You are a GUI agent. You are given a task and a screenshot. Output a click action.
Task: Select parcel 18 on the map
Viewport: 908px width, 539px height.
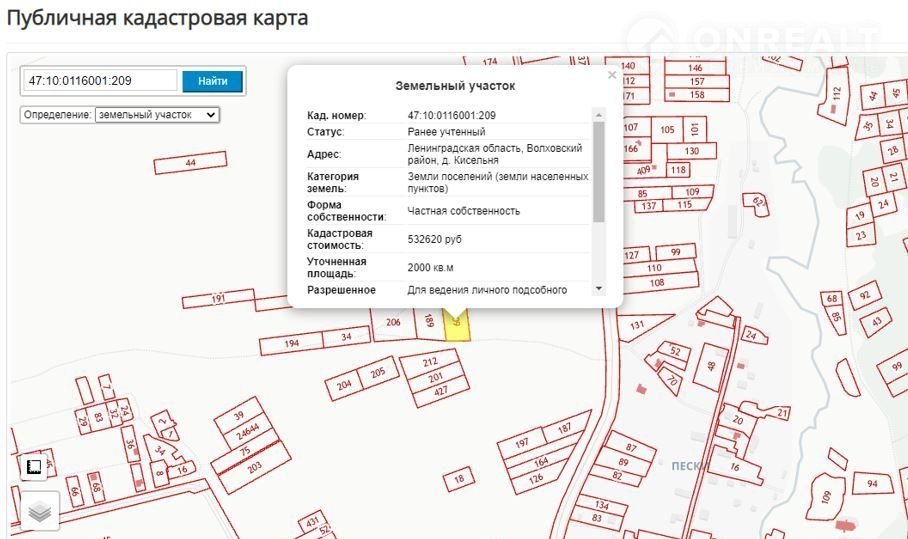(x=459, y=480)
